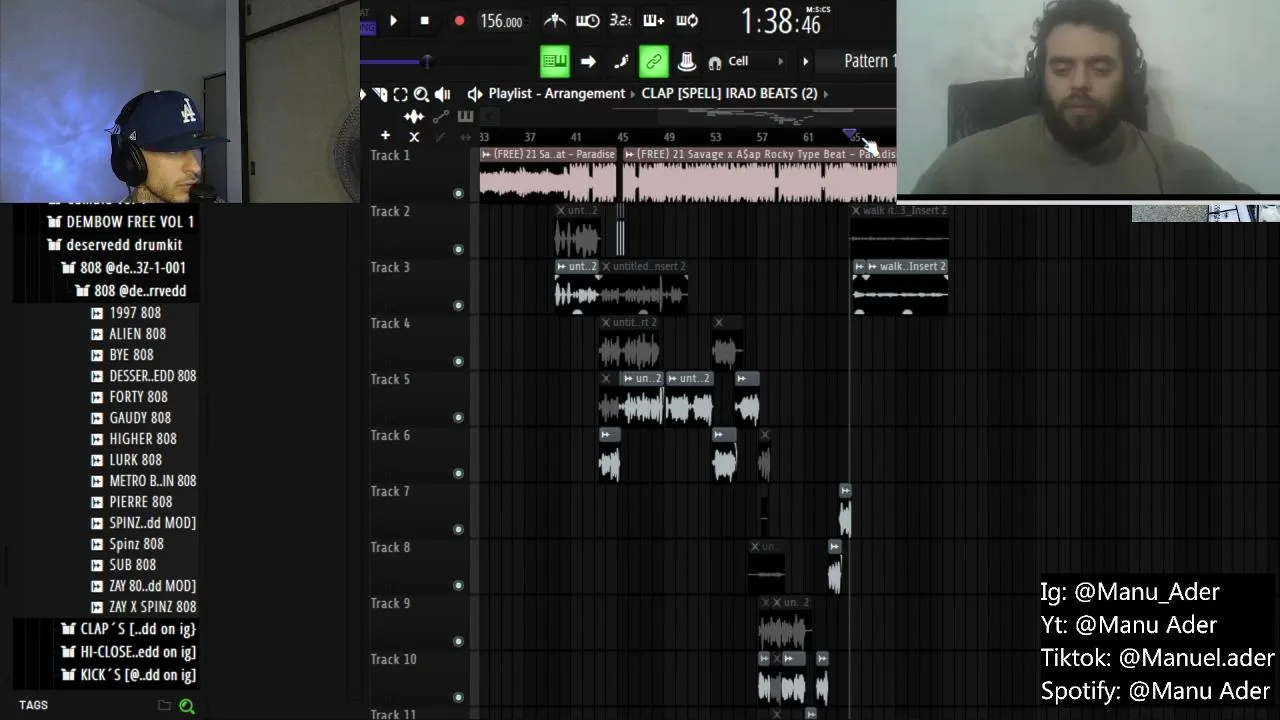1280x720 pixels.
Task: Click the folder icon beside TAGS
Action: click(x=164, y=706)
